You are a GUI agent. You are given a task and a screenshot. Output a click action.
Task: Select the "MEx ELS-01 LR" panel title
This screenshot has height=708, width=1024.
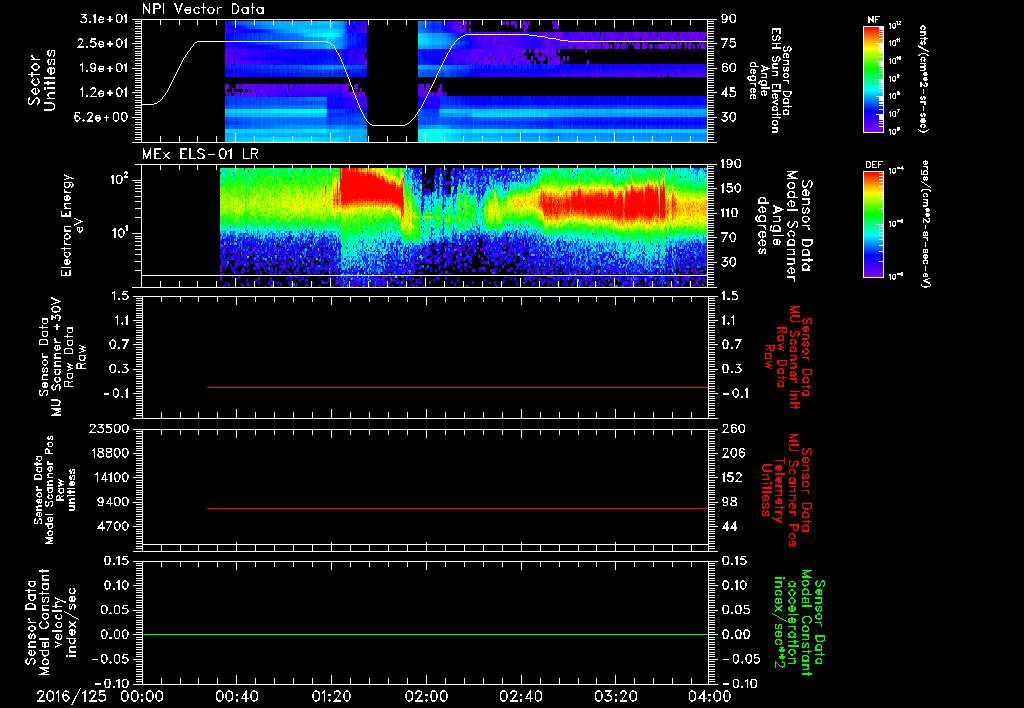tap(200, 154)
